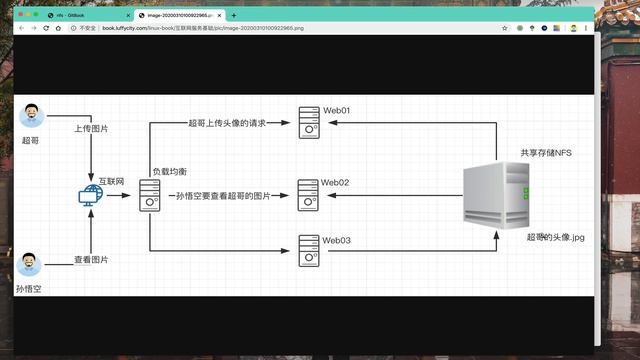
Task: Click the 负载均衡 load balancer server icon
Action: point(149,195)
